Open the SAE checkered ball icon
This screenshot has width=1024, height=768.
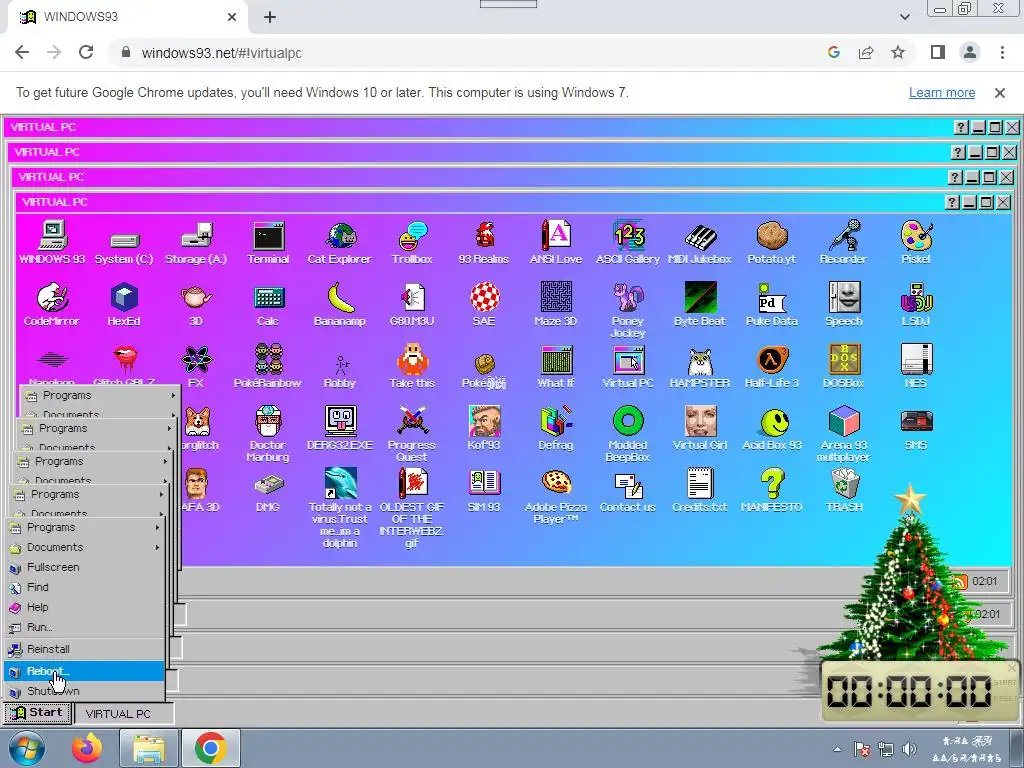pos(484,304)
